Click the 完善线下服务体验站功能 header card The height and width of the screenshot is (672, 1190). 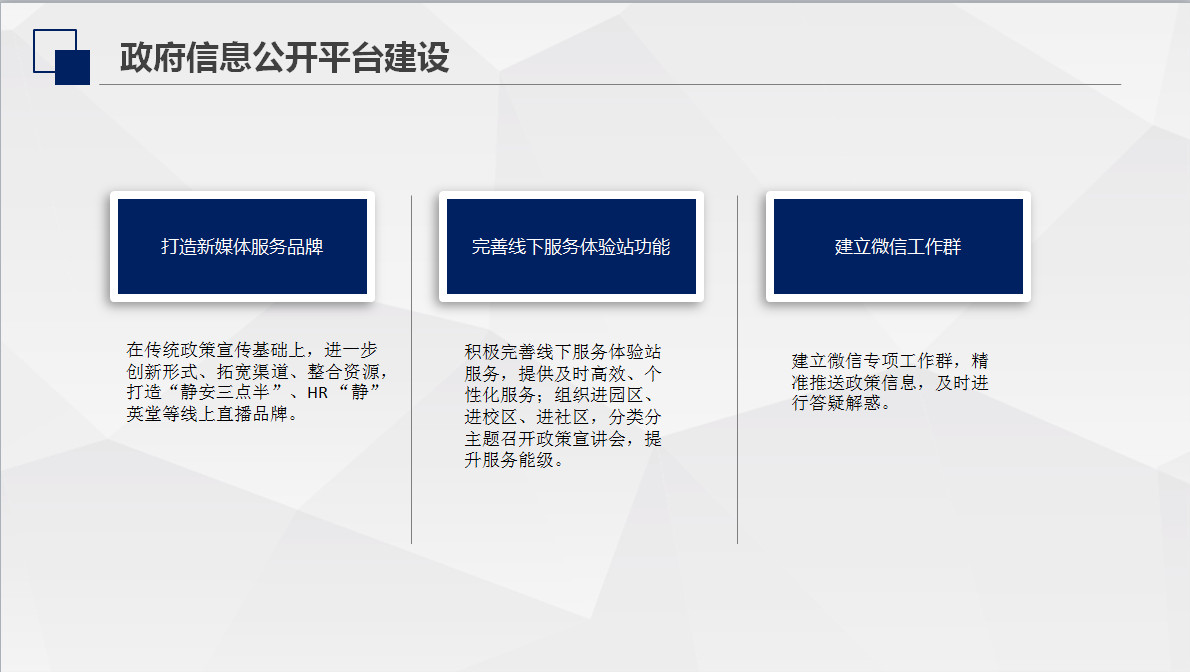(570, 246)
